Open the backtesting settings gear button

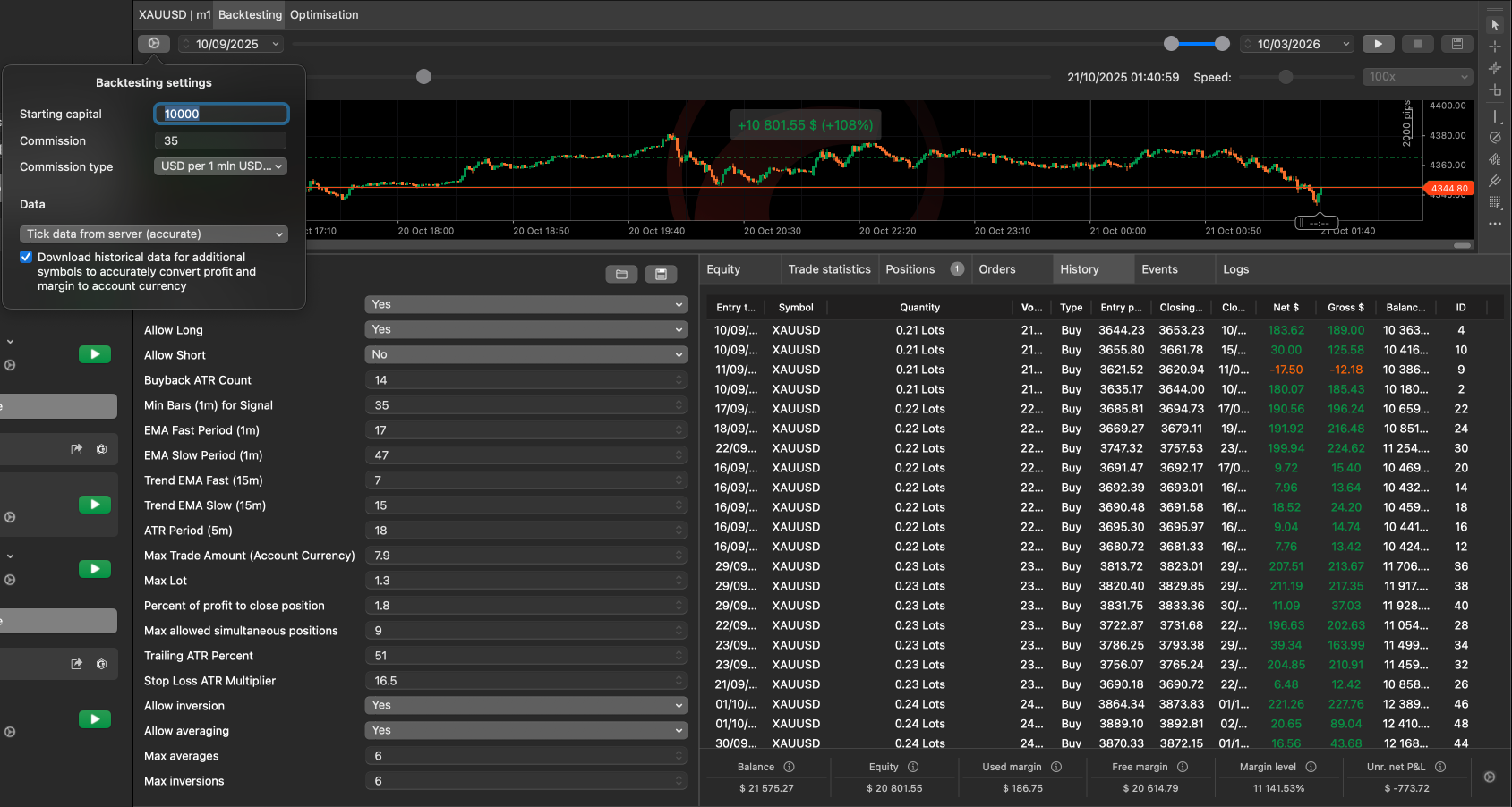pyautogui.click(x=154, y=44)
